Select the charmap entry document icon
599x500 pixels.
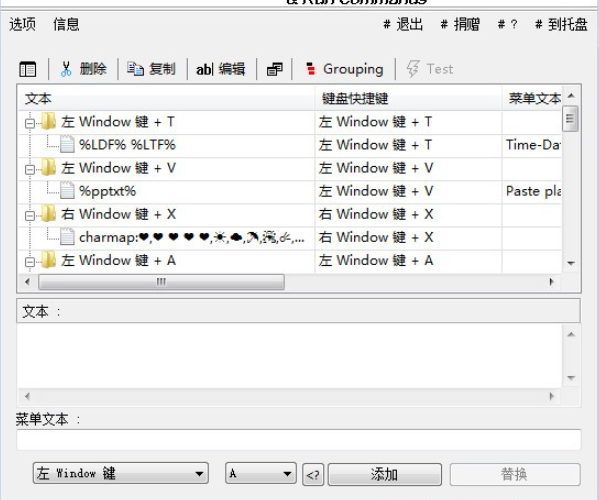click(x=67, y=237)
